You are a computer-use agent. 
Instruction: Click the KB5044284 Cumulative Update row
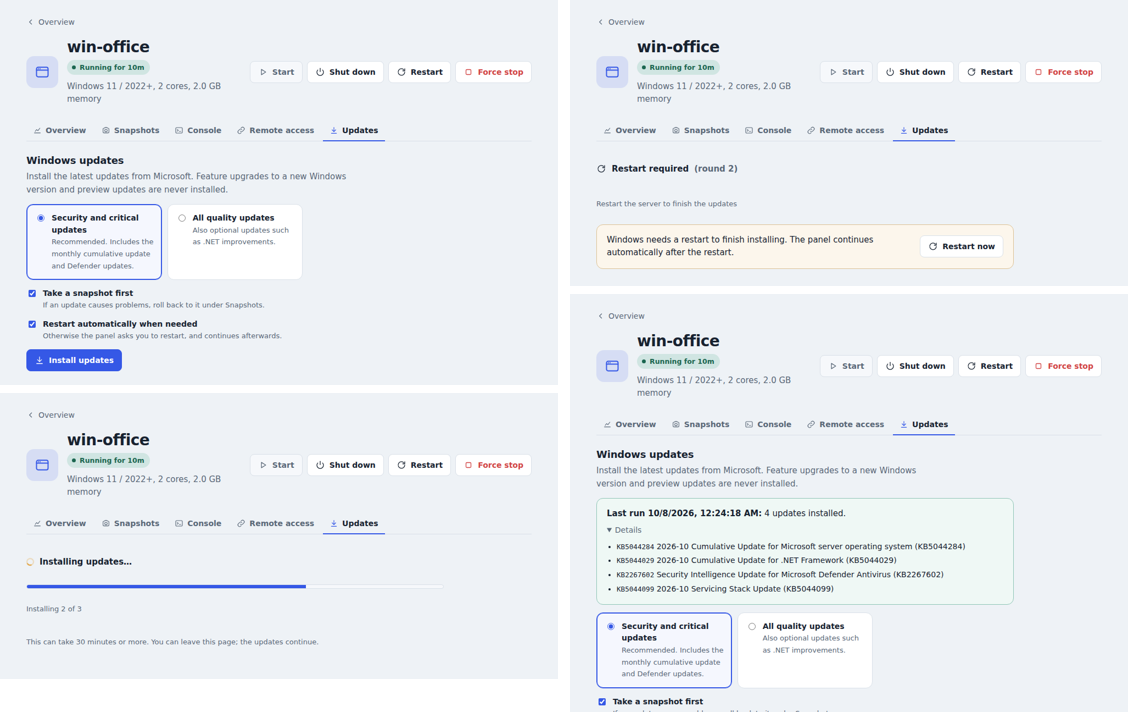pyautogui.click(x=791, y=547)
